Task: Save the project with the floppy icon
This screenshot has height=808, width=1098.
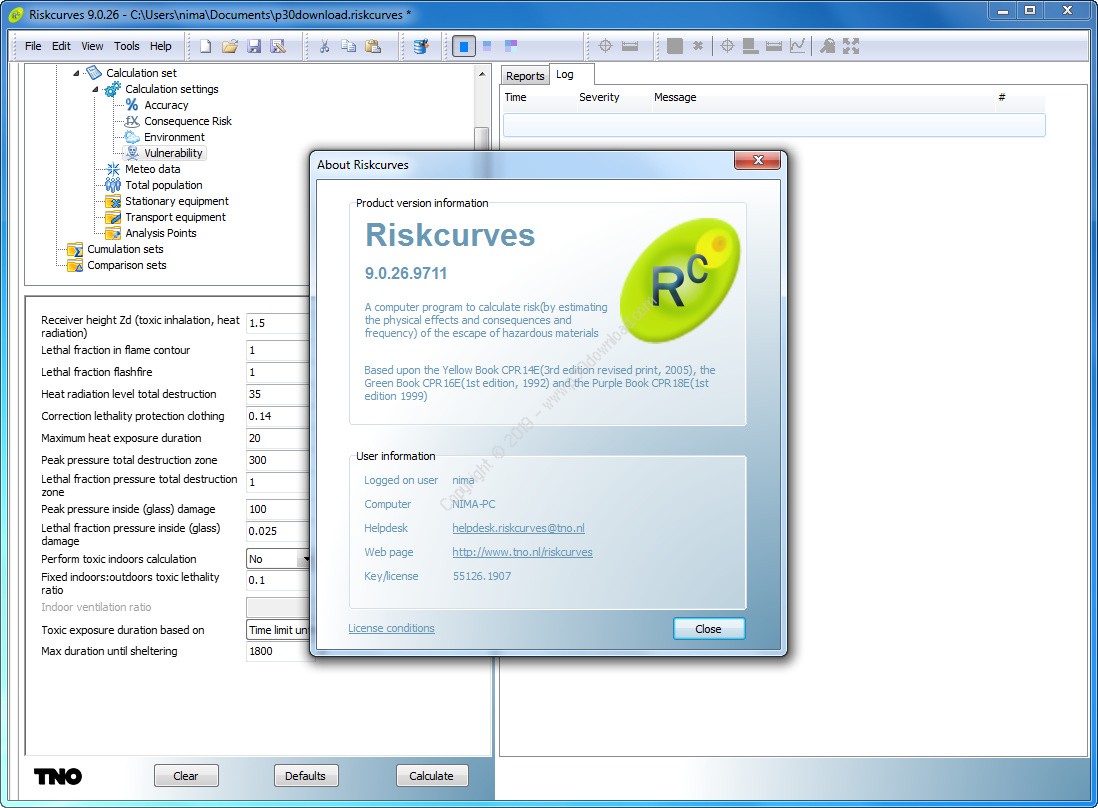Action: click(253, 46)
